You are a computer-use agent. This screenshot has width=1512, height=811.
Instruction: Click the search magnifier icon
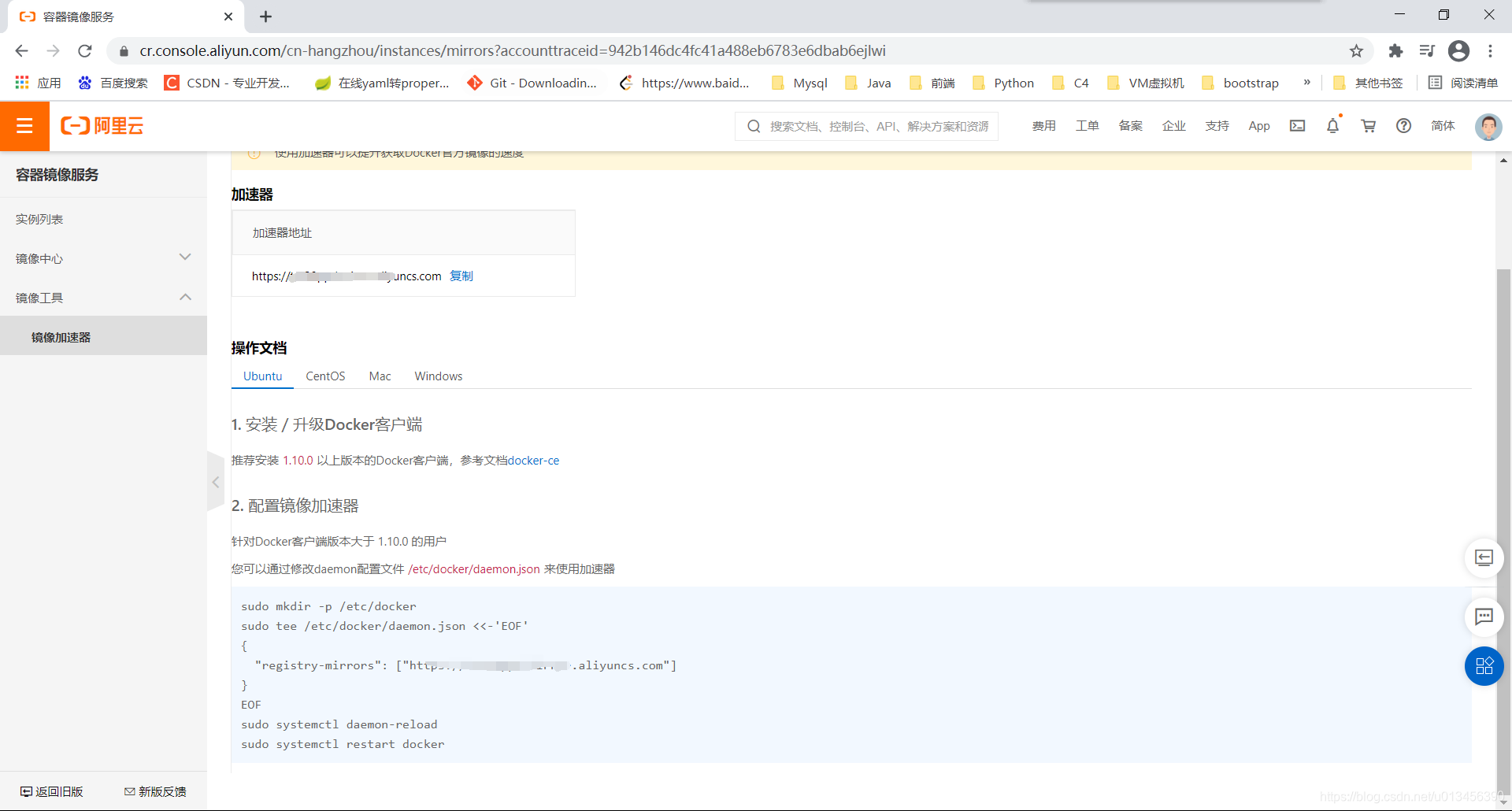[x=754, y=126]
